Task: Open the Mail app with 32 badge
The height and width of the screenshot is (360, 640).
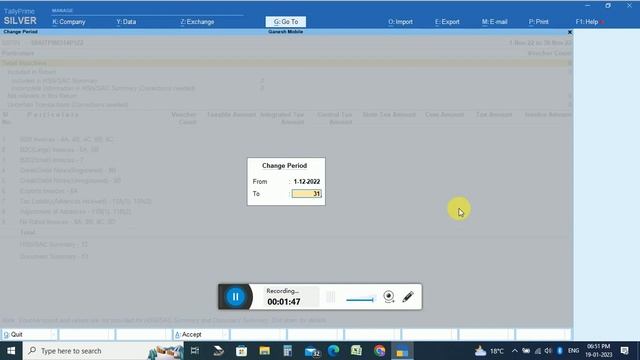Action: point(312,351)
